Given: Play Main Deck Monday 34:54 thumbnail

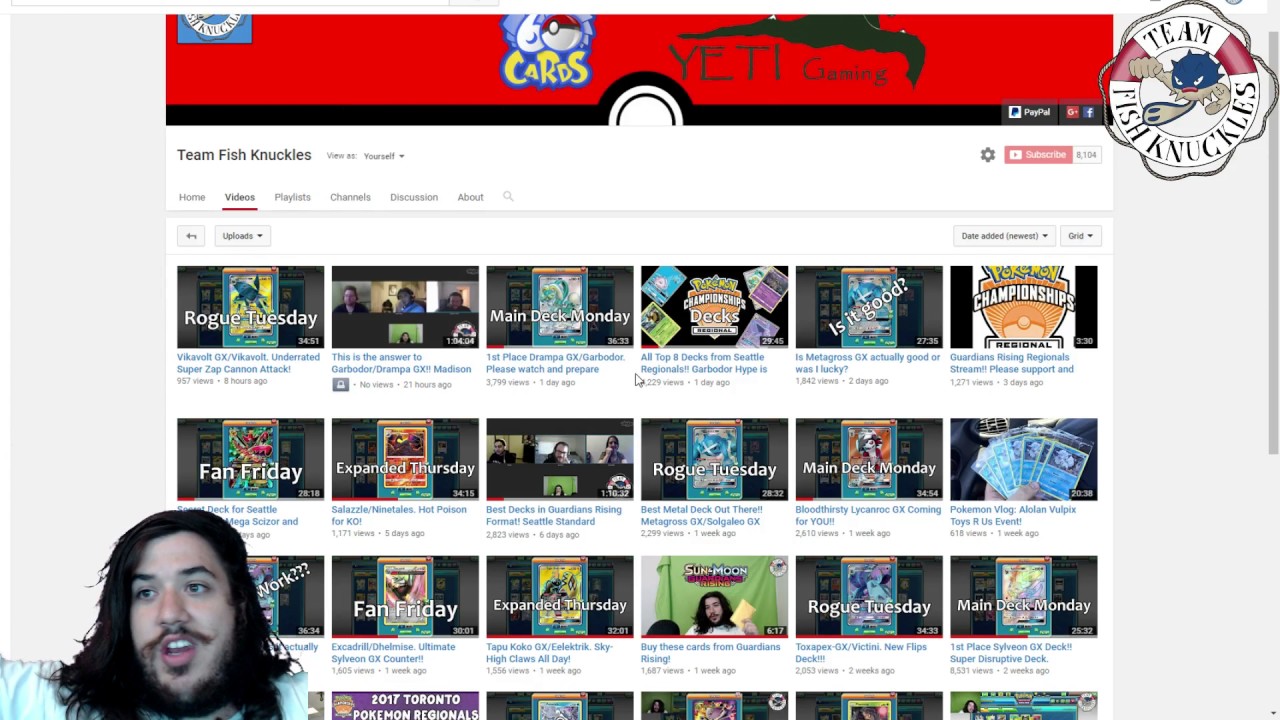Looking at the screenshot, I should [869, 459].
